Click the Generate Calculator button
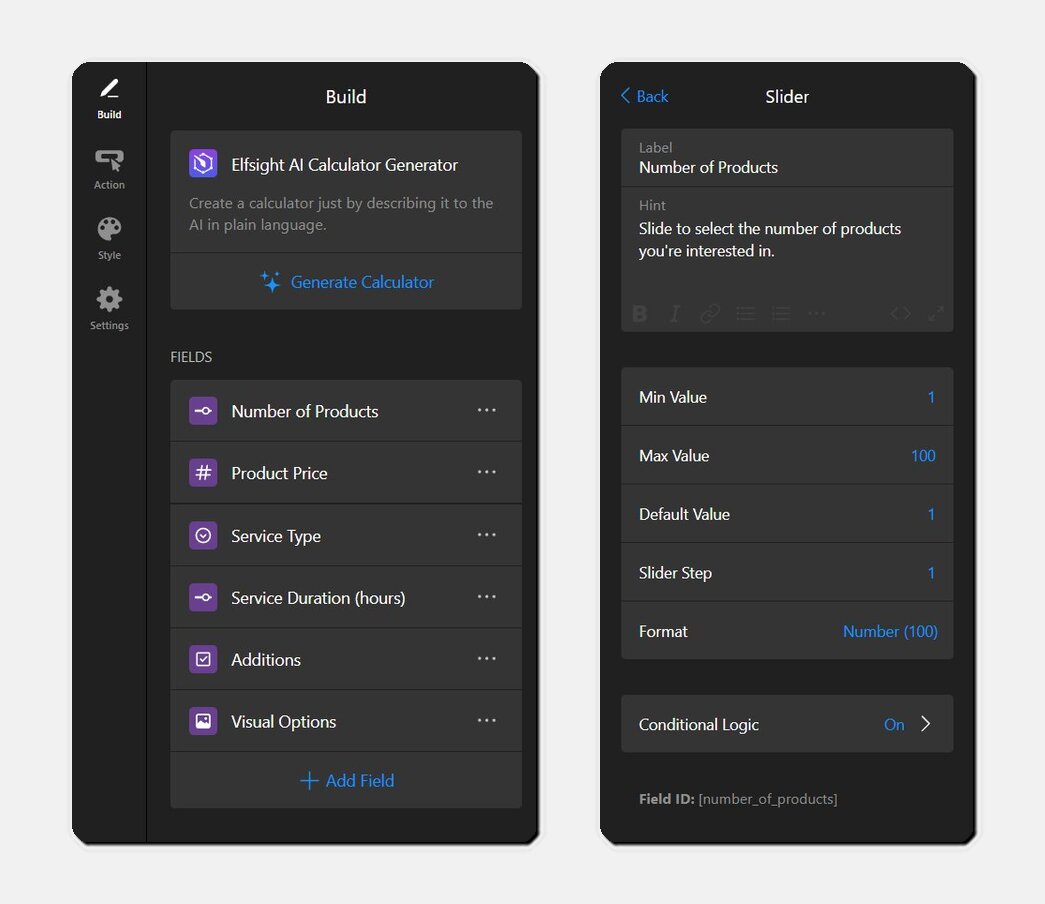The width and height of the screenshot is (1045, 904). click(x=346, y=281)
